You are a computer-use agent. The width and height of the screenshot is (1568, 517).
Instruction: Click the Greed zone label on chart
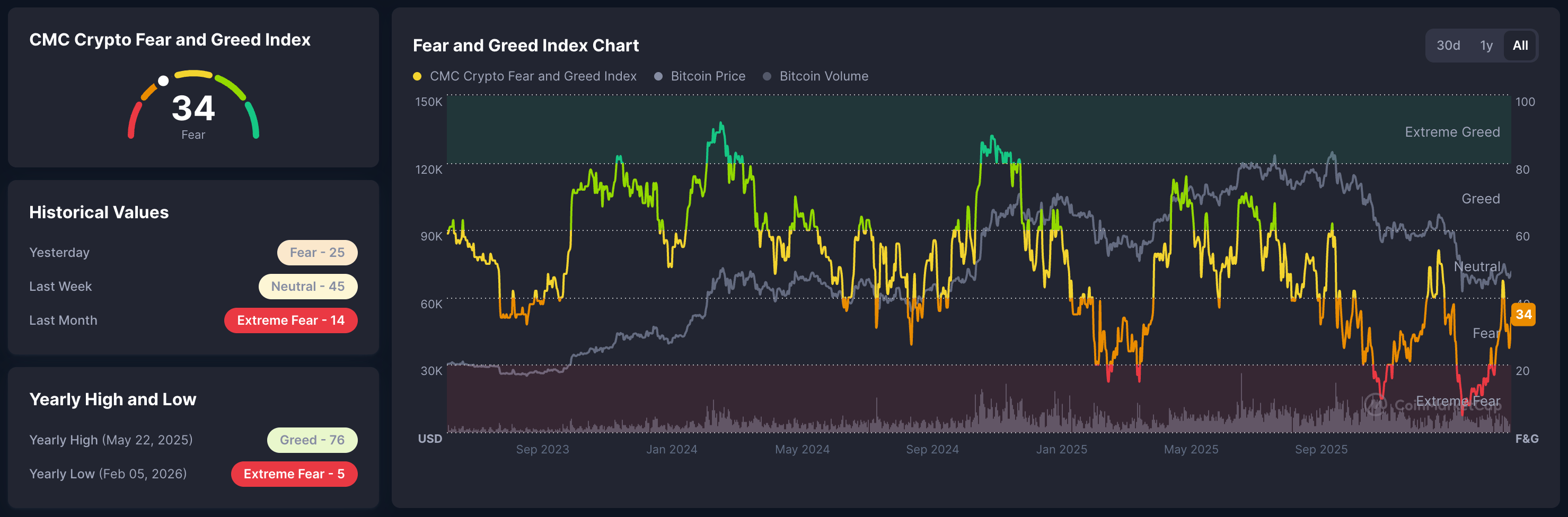(x=1481, y=199)
